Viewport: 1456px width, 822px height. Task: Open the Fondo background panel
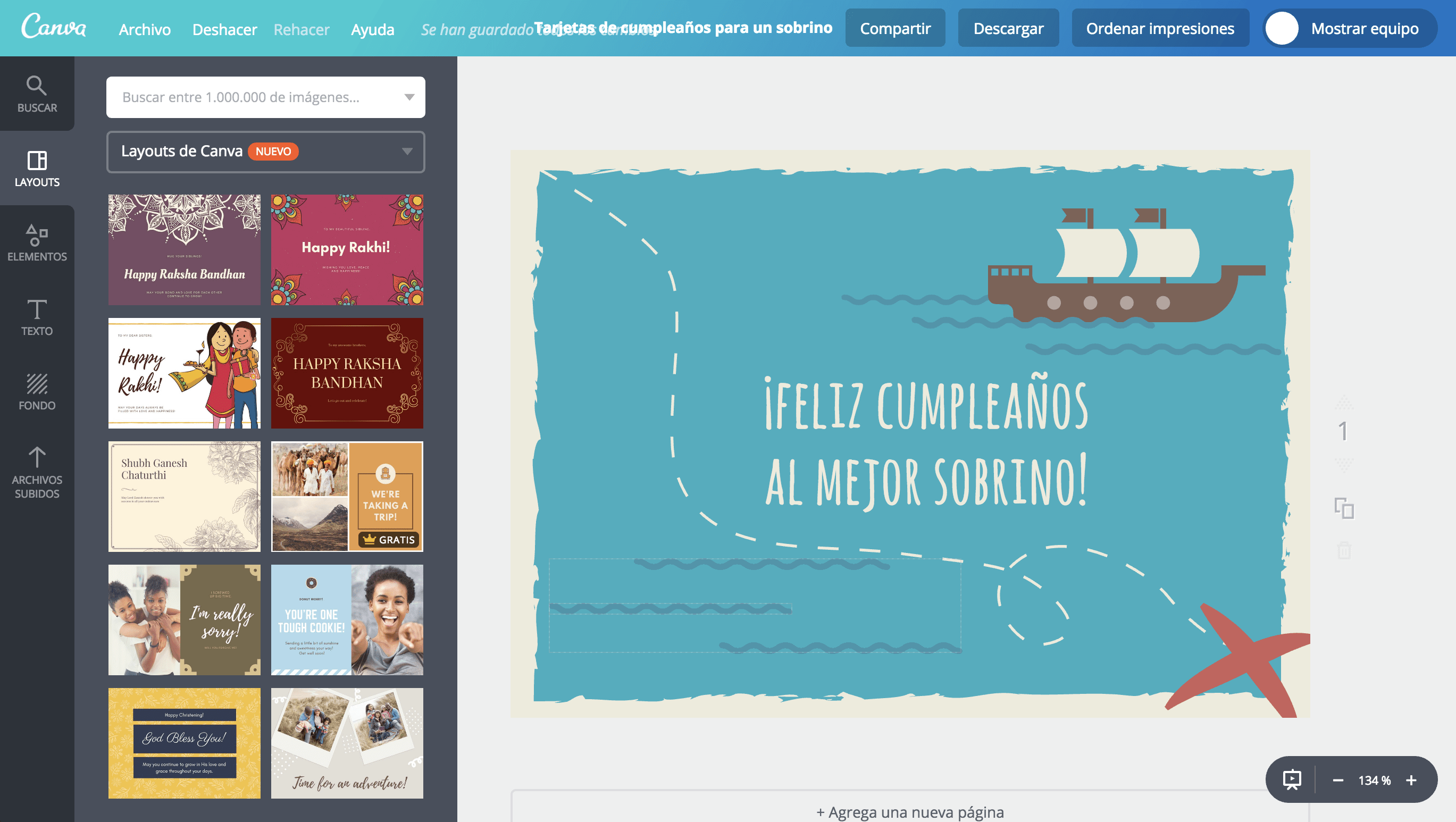tap(37, 391)
